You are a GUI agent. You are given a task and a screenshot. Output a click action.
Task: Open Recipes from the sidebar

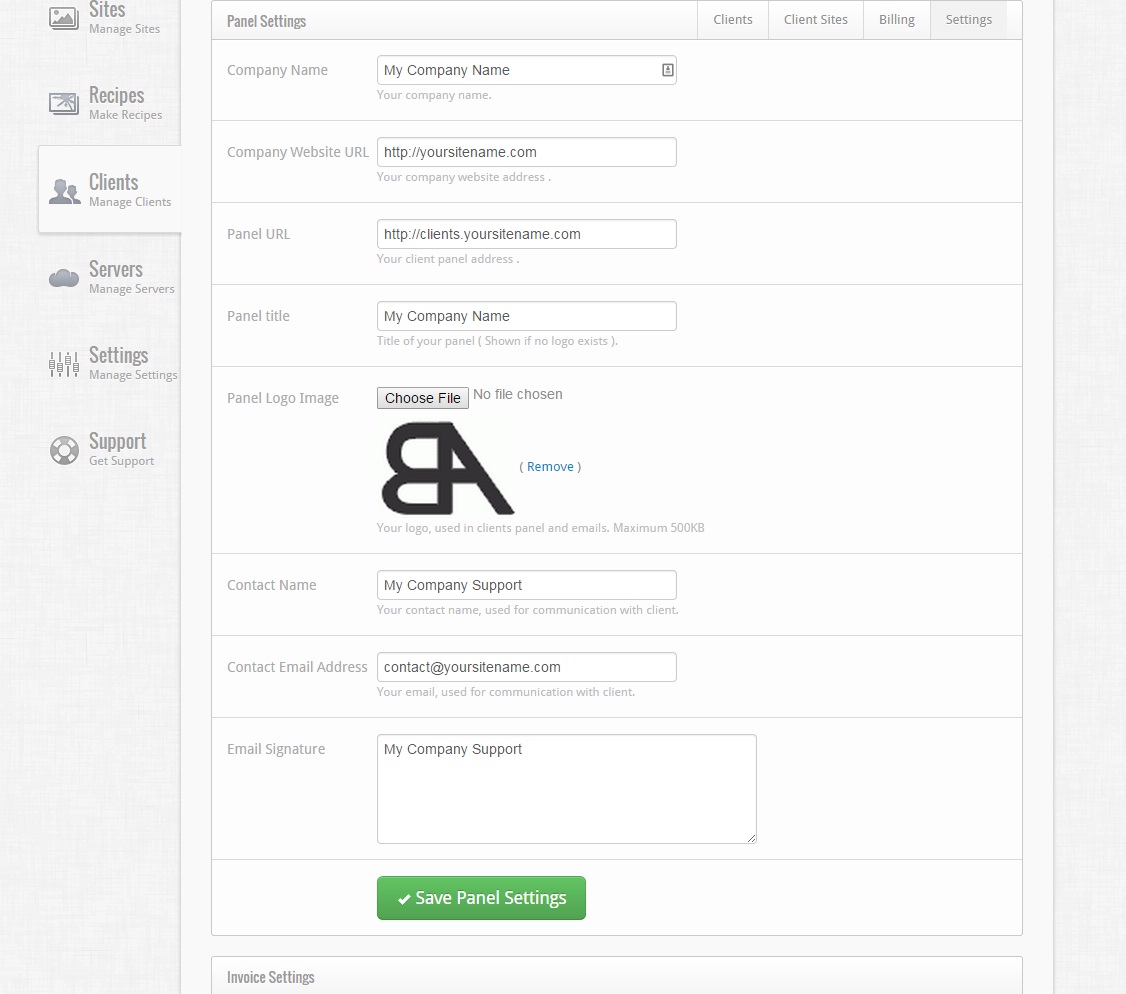click(63, 103)
